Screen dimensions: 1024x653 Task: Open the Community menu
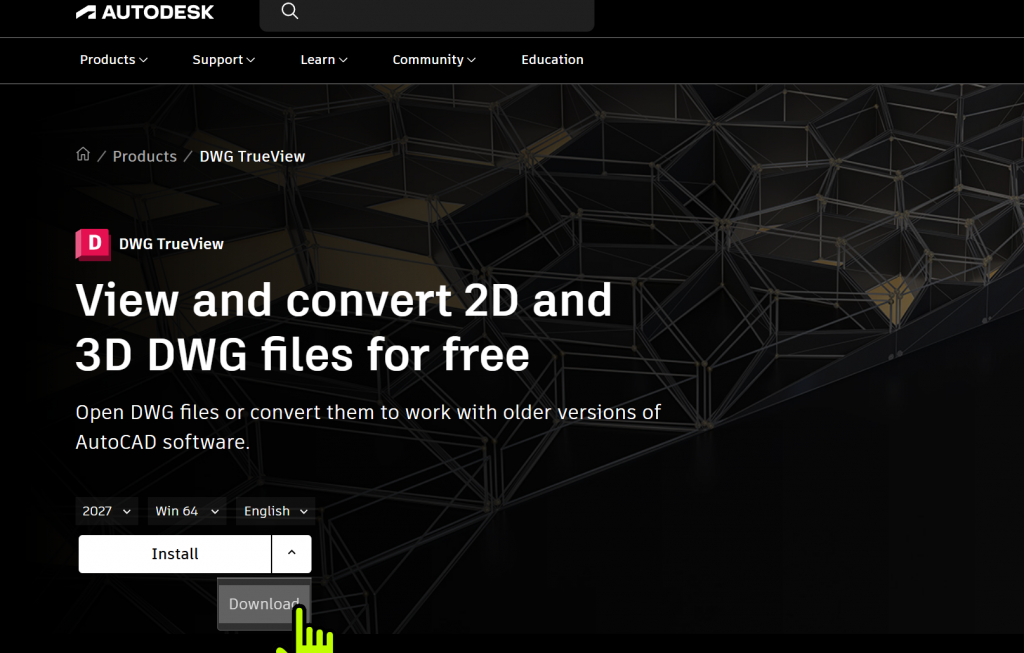434,59
